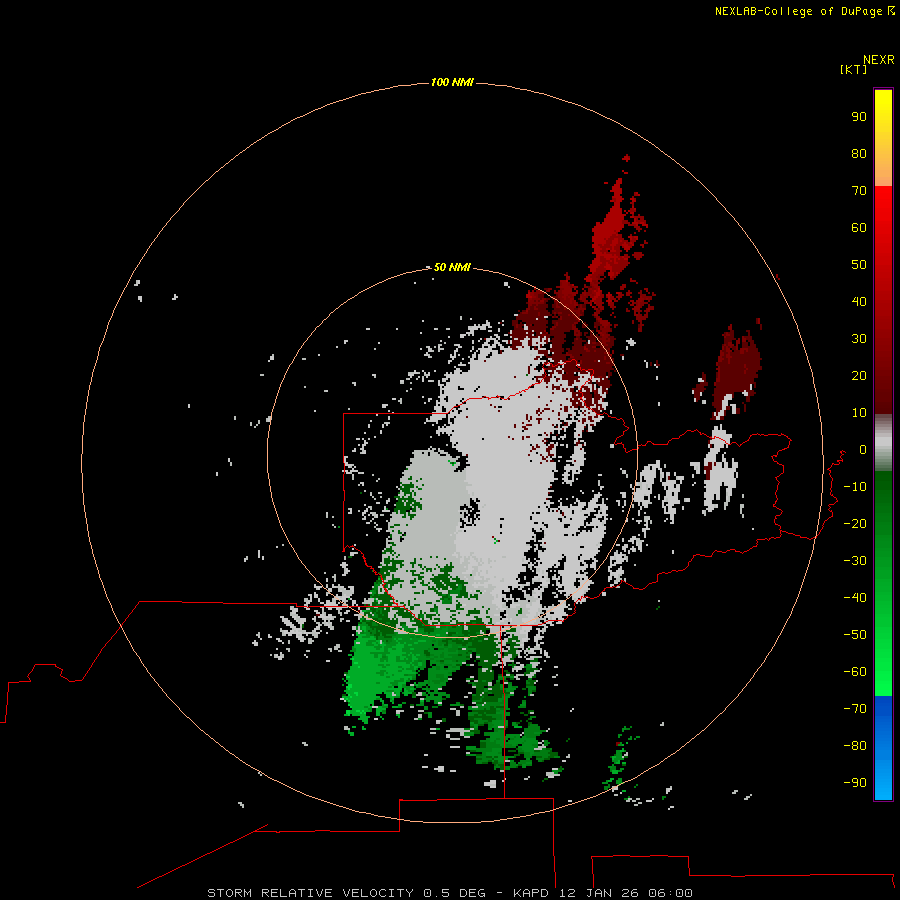Click the -20 value on velocity scale
The image size is (900, 900).
click(855, 524)
